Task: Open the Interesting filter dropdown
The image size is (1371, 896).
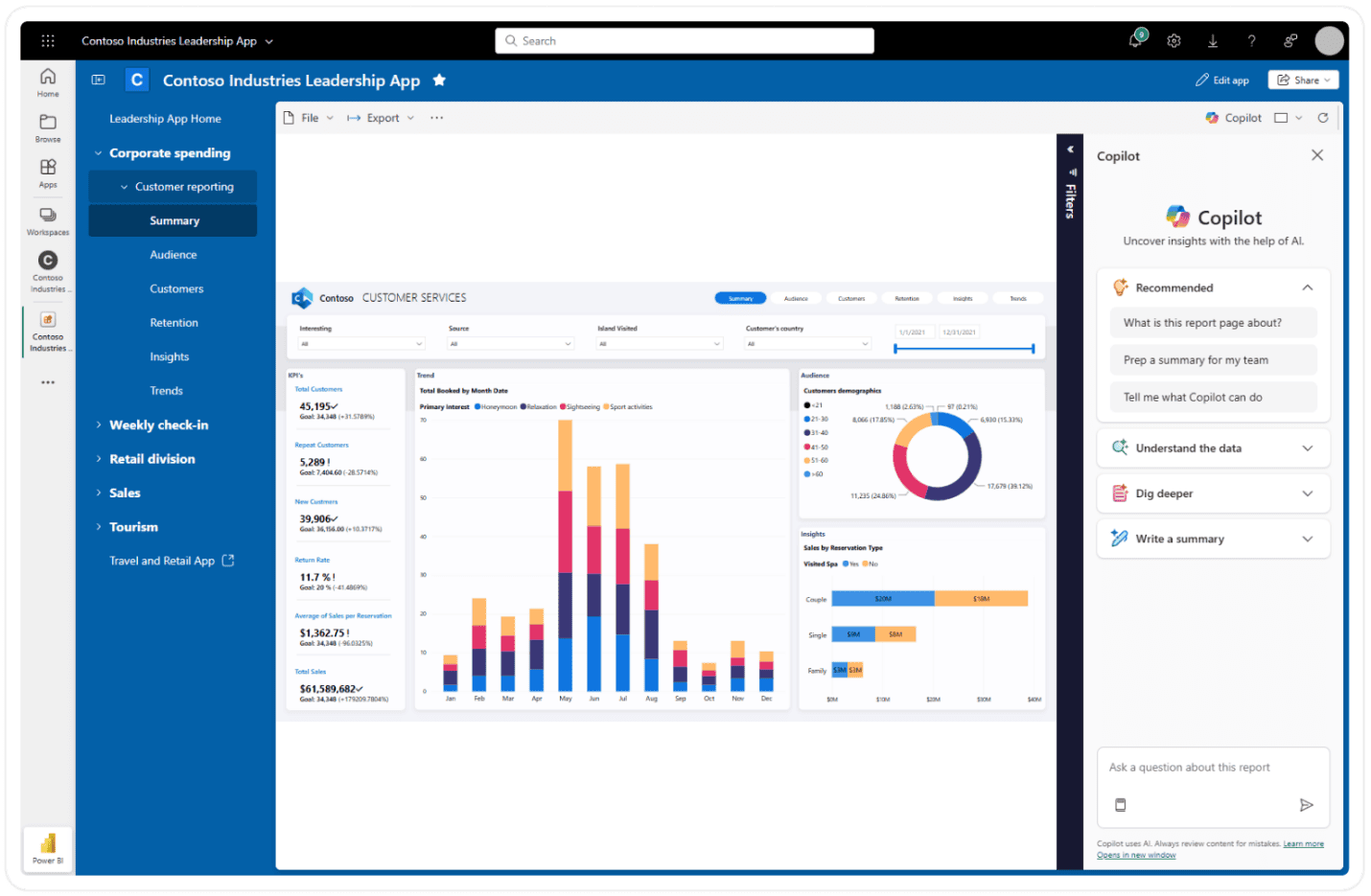Action: [x=361, y=343]
